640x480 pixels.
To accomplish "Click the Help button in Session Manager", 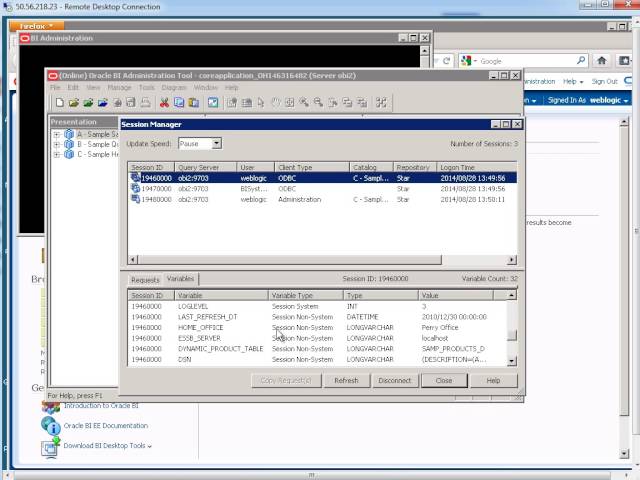I will [x=493, y=380].
